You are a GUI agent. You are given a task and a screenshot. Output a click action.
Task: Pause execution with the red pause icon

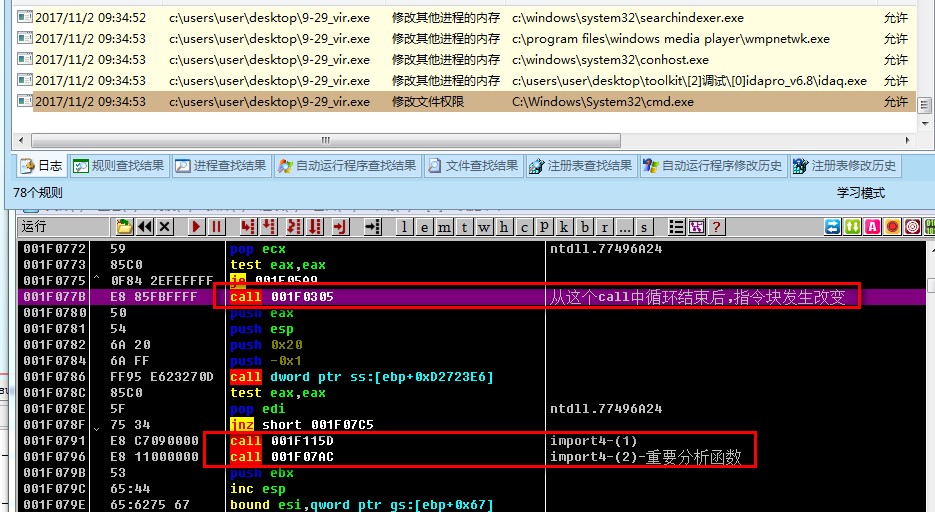point(216,227)
